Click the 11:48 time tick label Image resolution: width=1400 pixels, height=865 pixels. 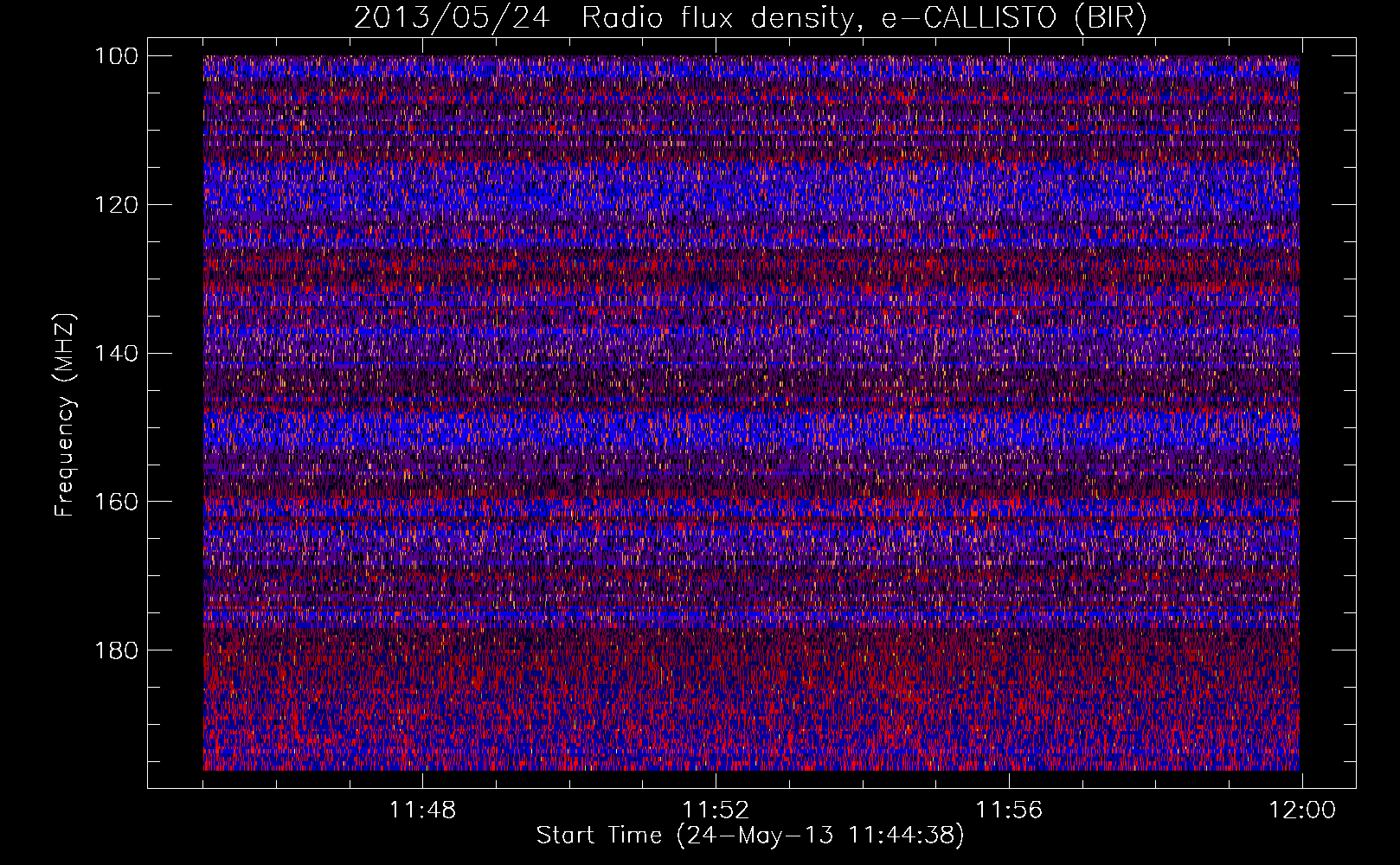422,811
